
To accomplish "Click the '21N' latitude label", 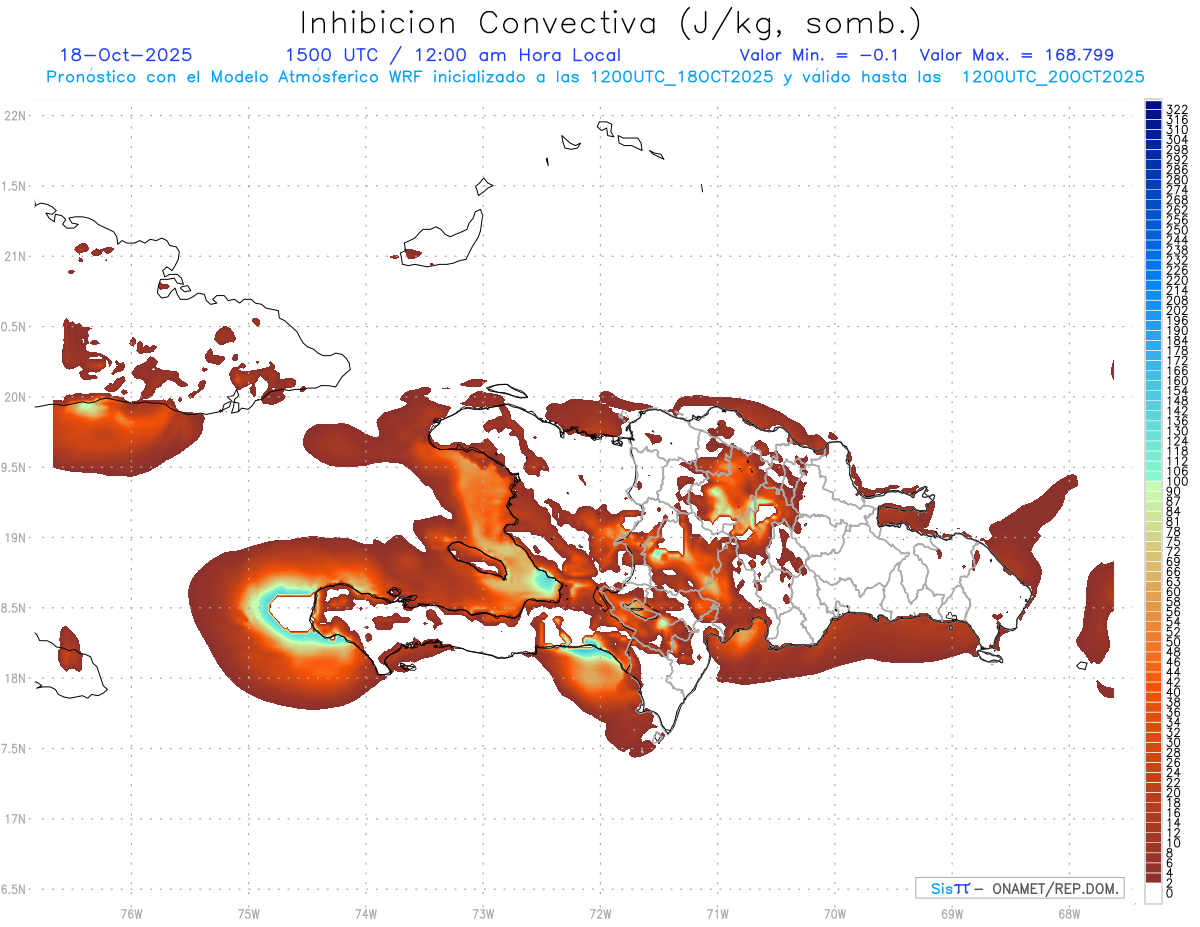I will tap(15, 257).
